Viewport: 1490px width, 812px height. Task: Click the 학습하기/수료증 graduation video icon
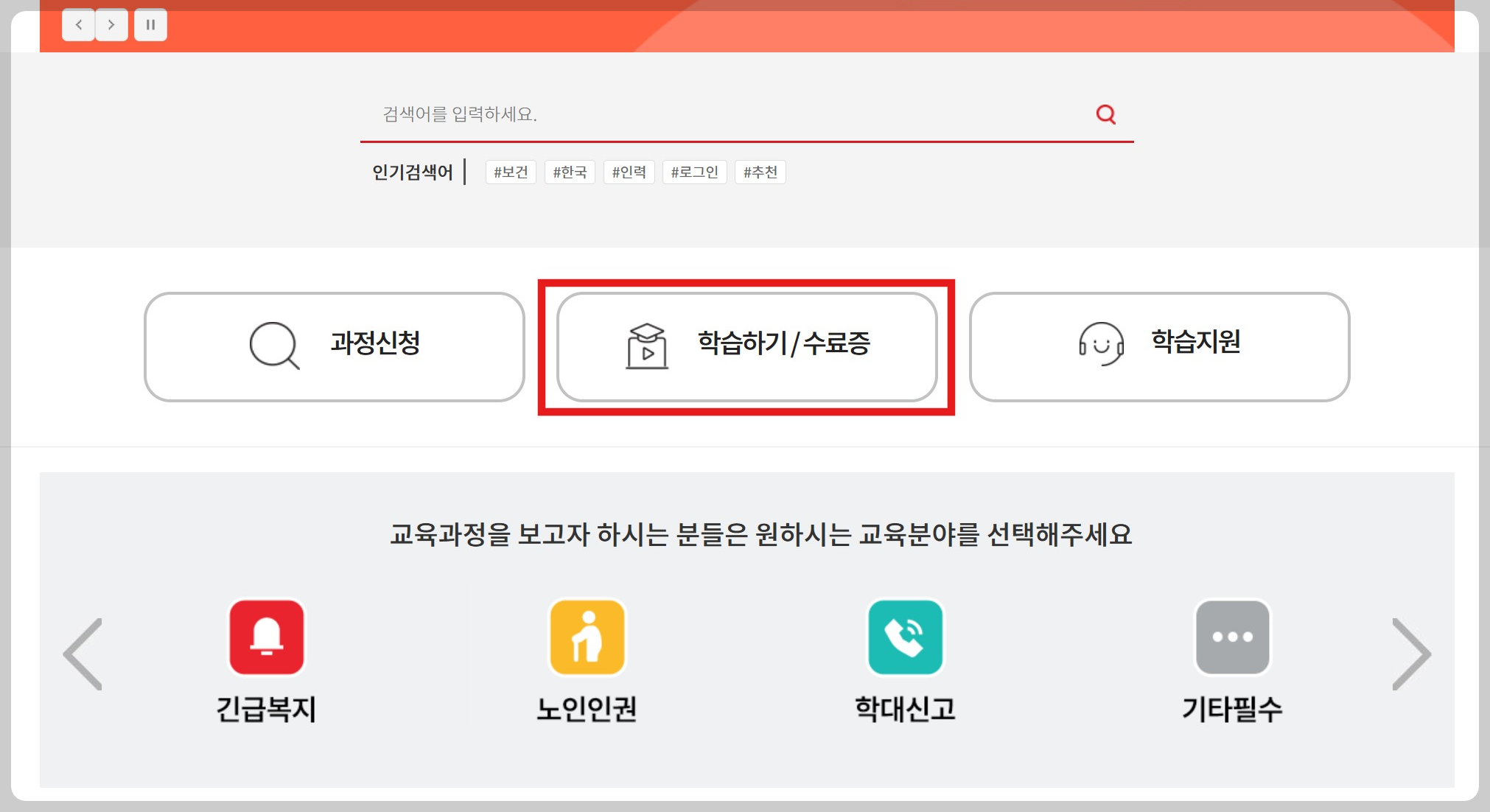pyautogui.click(x=646, y=346)
